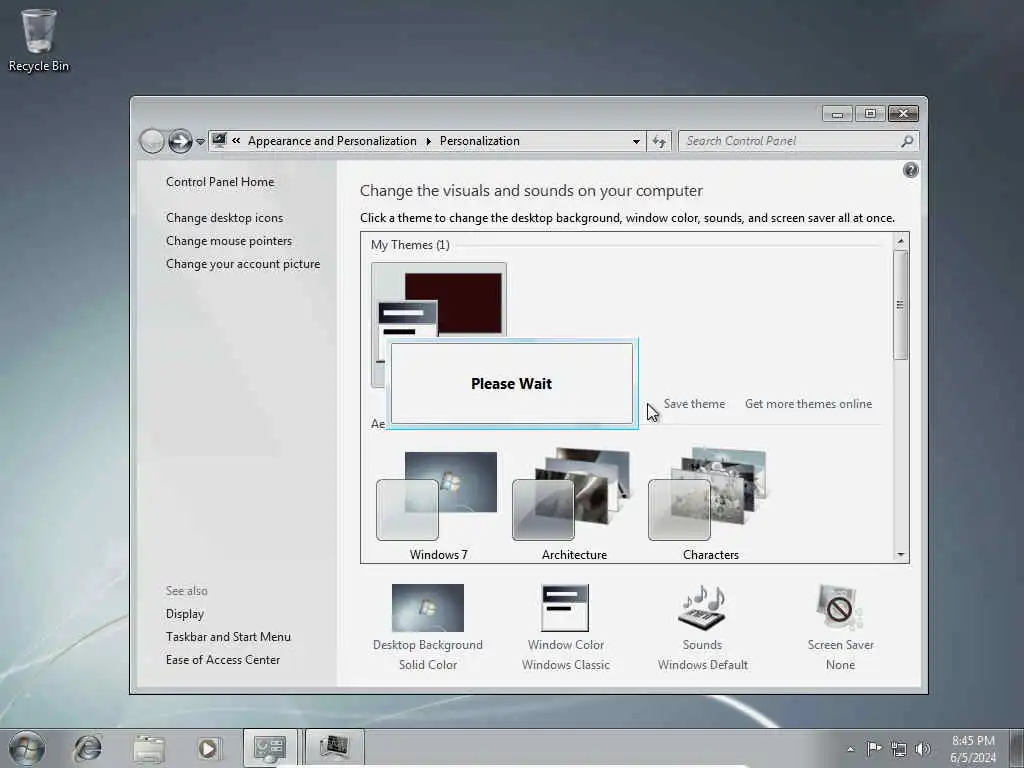Click the None screen saver label
Screen dimensions: 1024x768
pyautogui.click(x=840, y=665)
